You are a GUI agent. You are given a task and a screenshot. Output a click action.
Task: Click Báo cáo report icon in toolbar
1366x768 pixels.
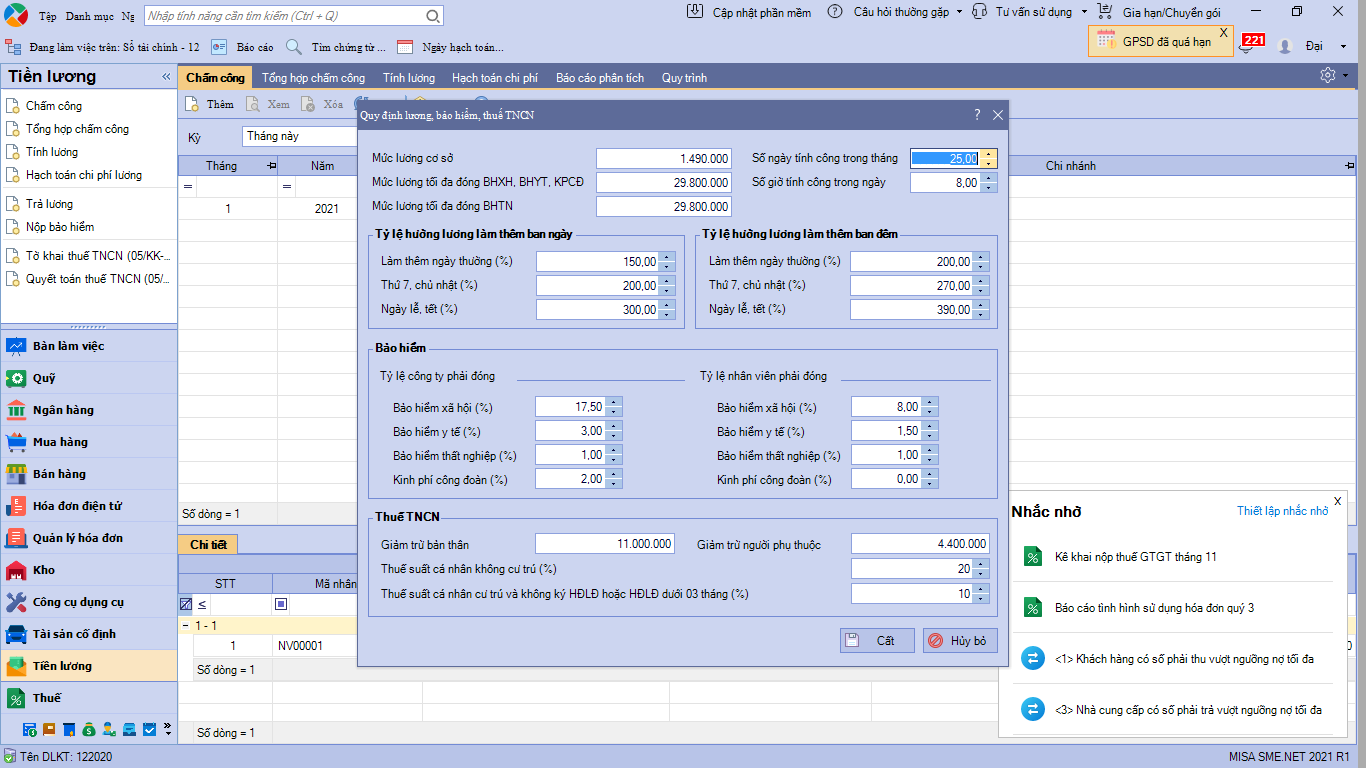219,47
